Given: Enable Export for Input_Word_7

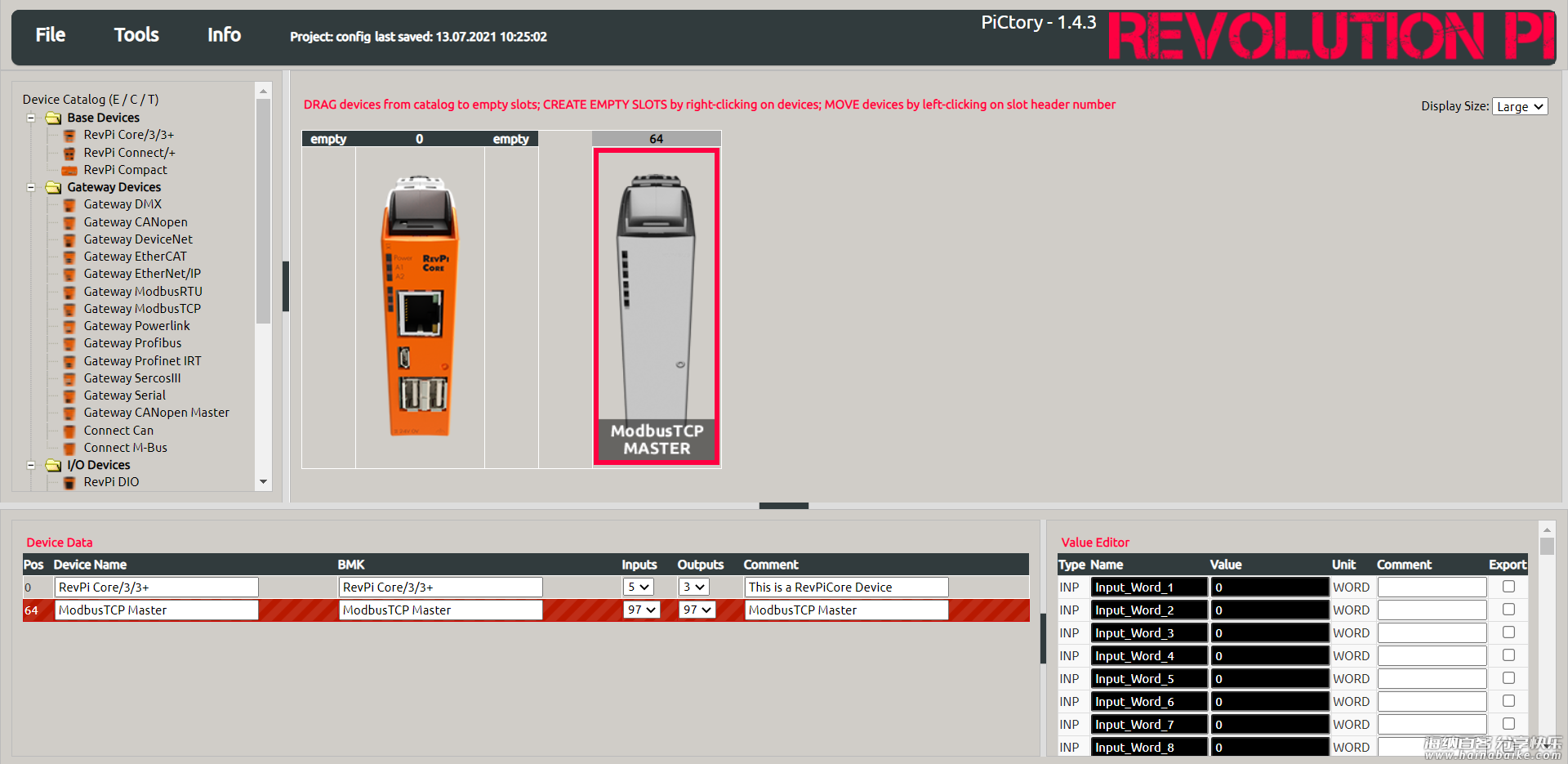Looking at the screenshot, I should (1508, 724).
